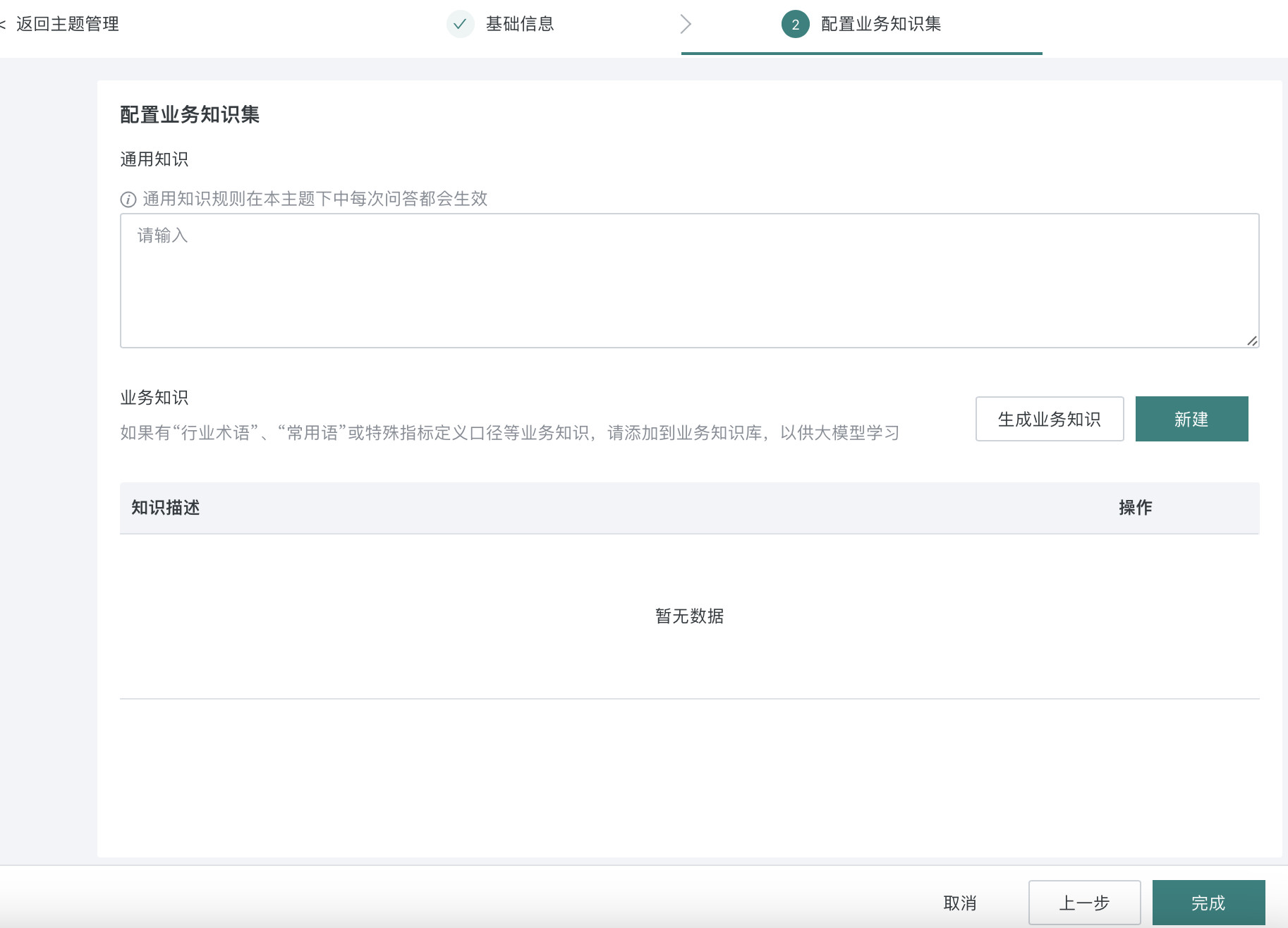Click the 知识描述 column header
The width and height of the screenshot is (1288, 928).
pos(166,508)
